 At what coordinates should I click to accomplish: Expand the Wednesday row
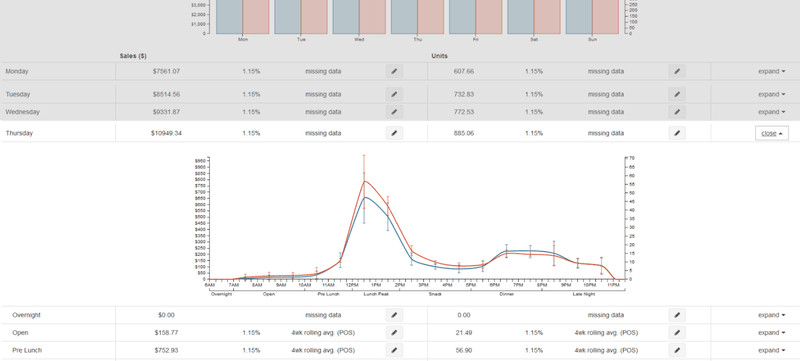(x=771, y=112)
